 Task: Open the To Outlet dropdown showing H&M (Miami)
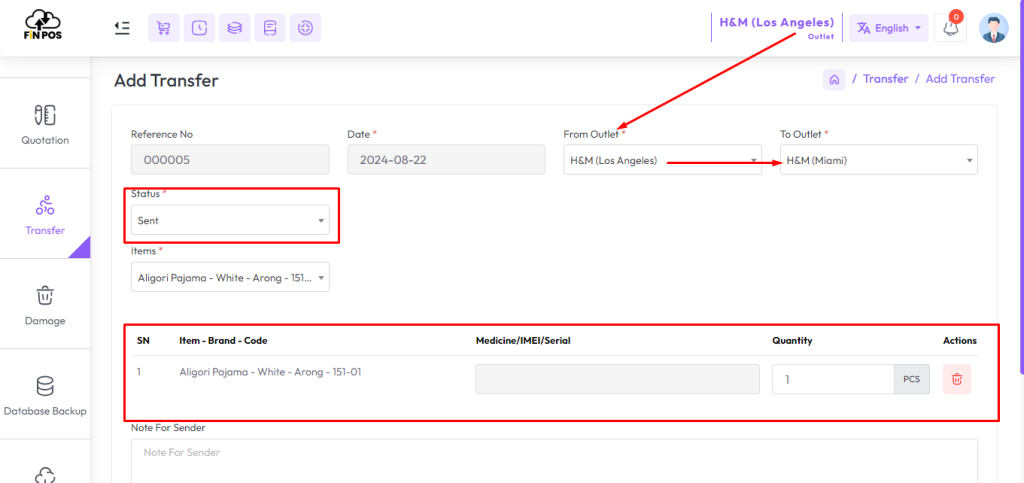[x=878, y=160]
